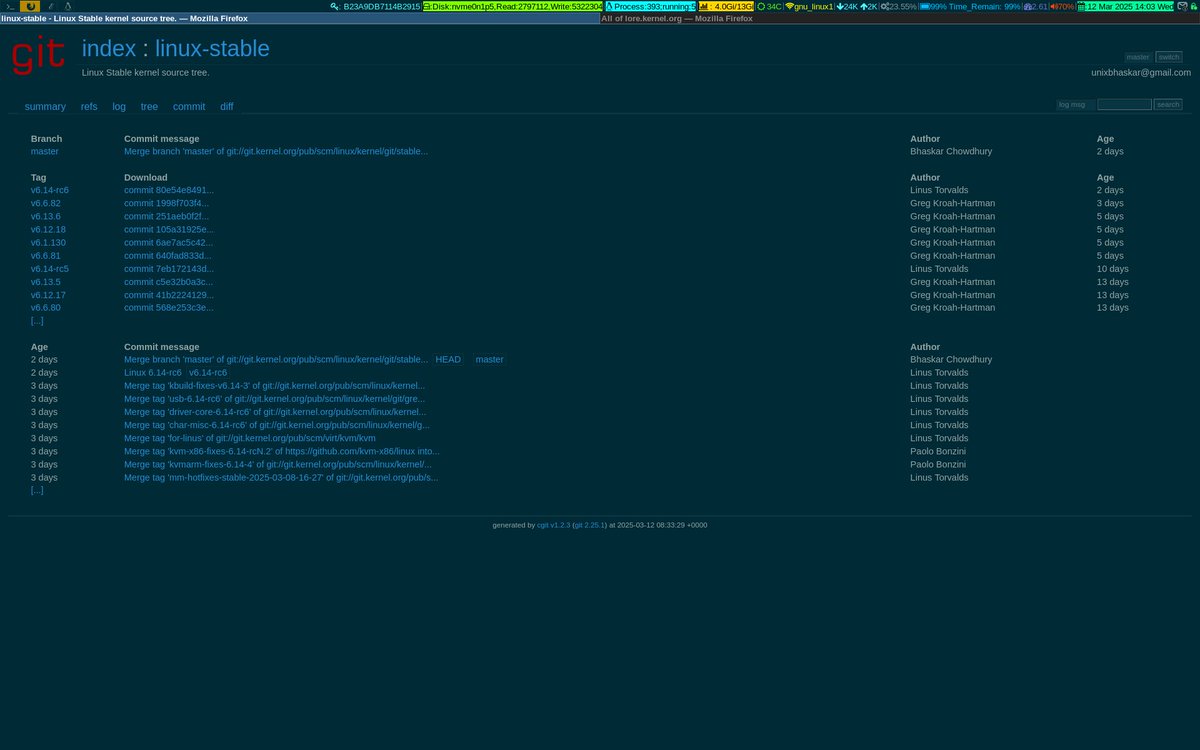Open the Linux 6.14-rc6 commit message
The height and width of the screenshot is (750, 1200).
pyautogui.click(x=153, y=372)
